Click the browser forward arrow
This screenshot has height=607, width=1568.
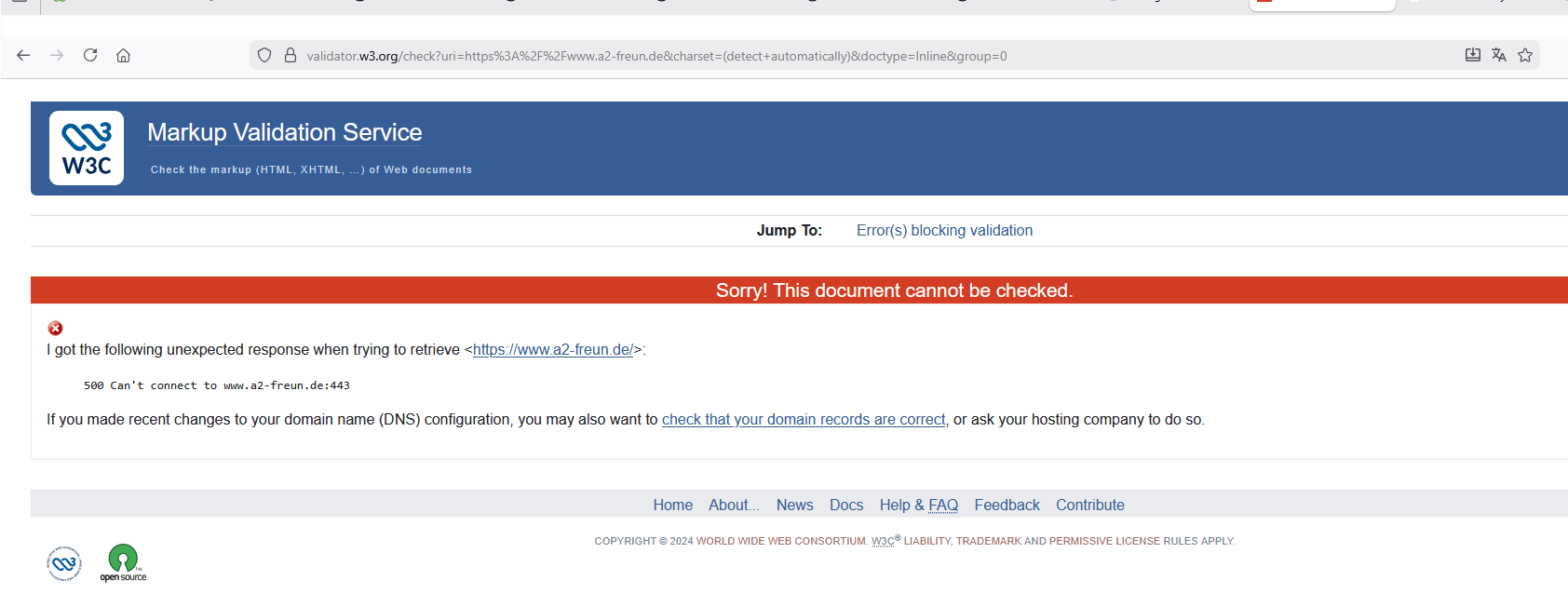click(x=57, y=56)
